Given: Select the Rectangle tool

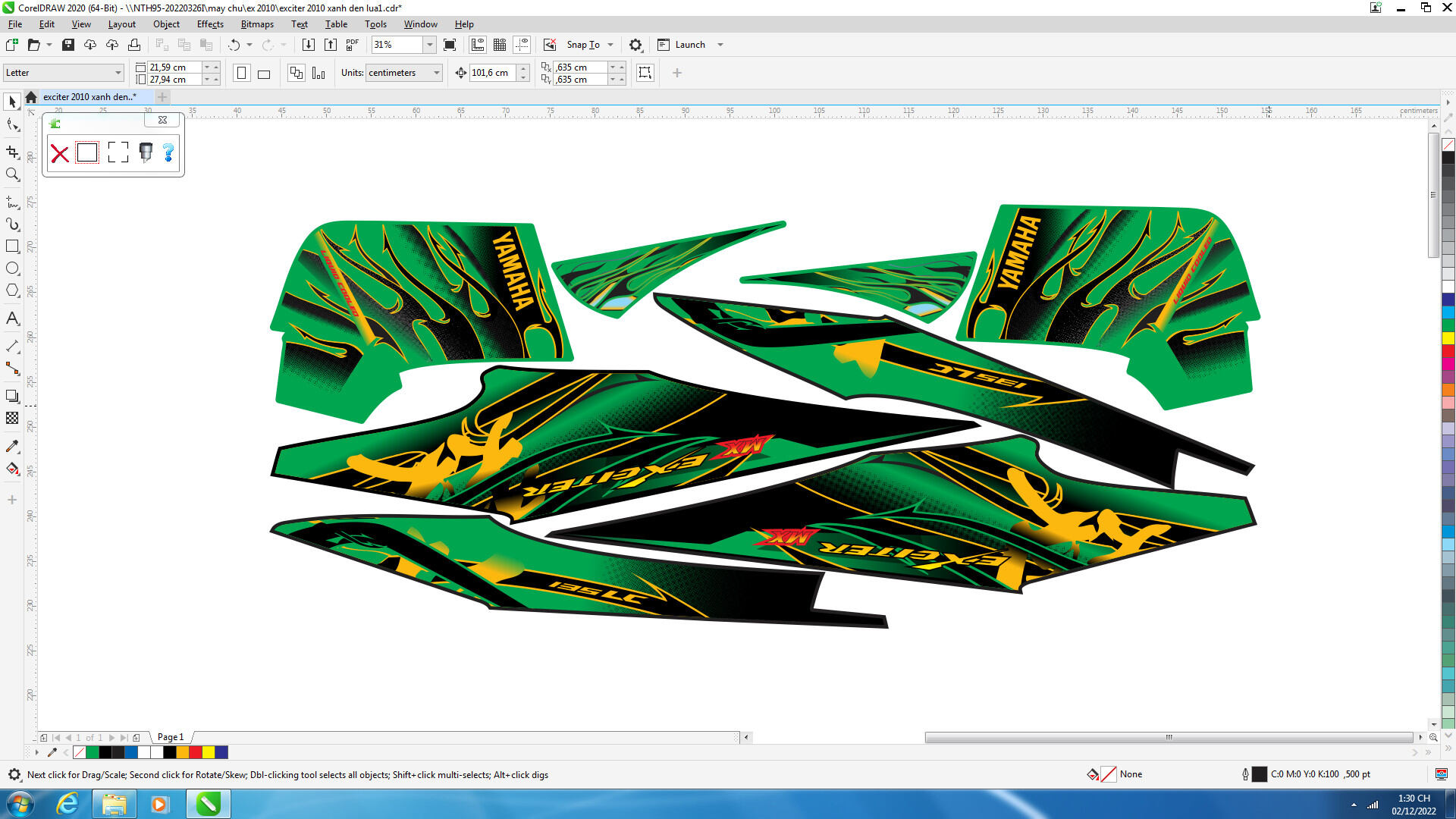Looking at the screenshot, I should pos(12,246).
